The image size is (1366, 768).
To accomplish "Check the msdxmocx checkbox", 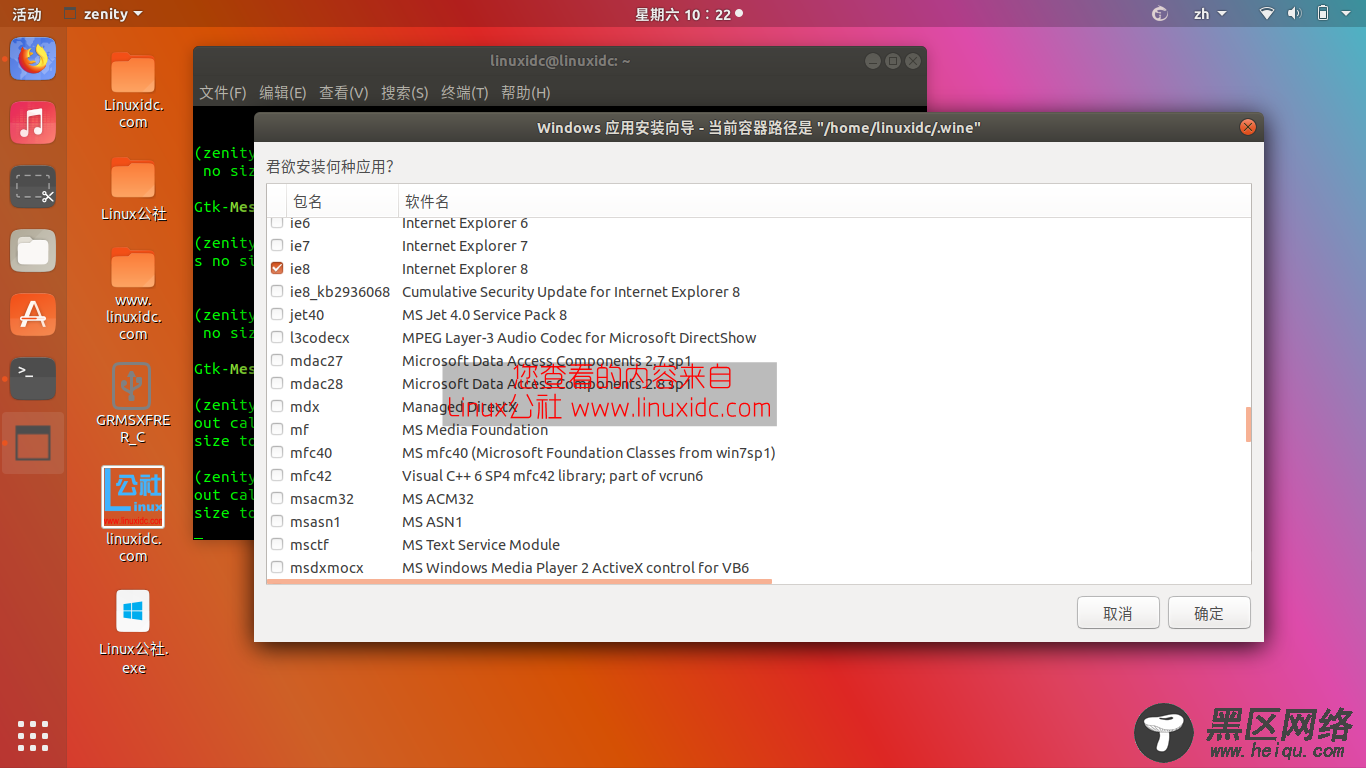I will click(277, 568).
